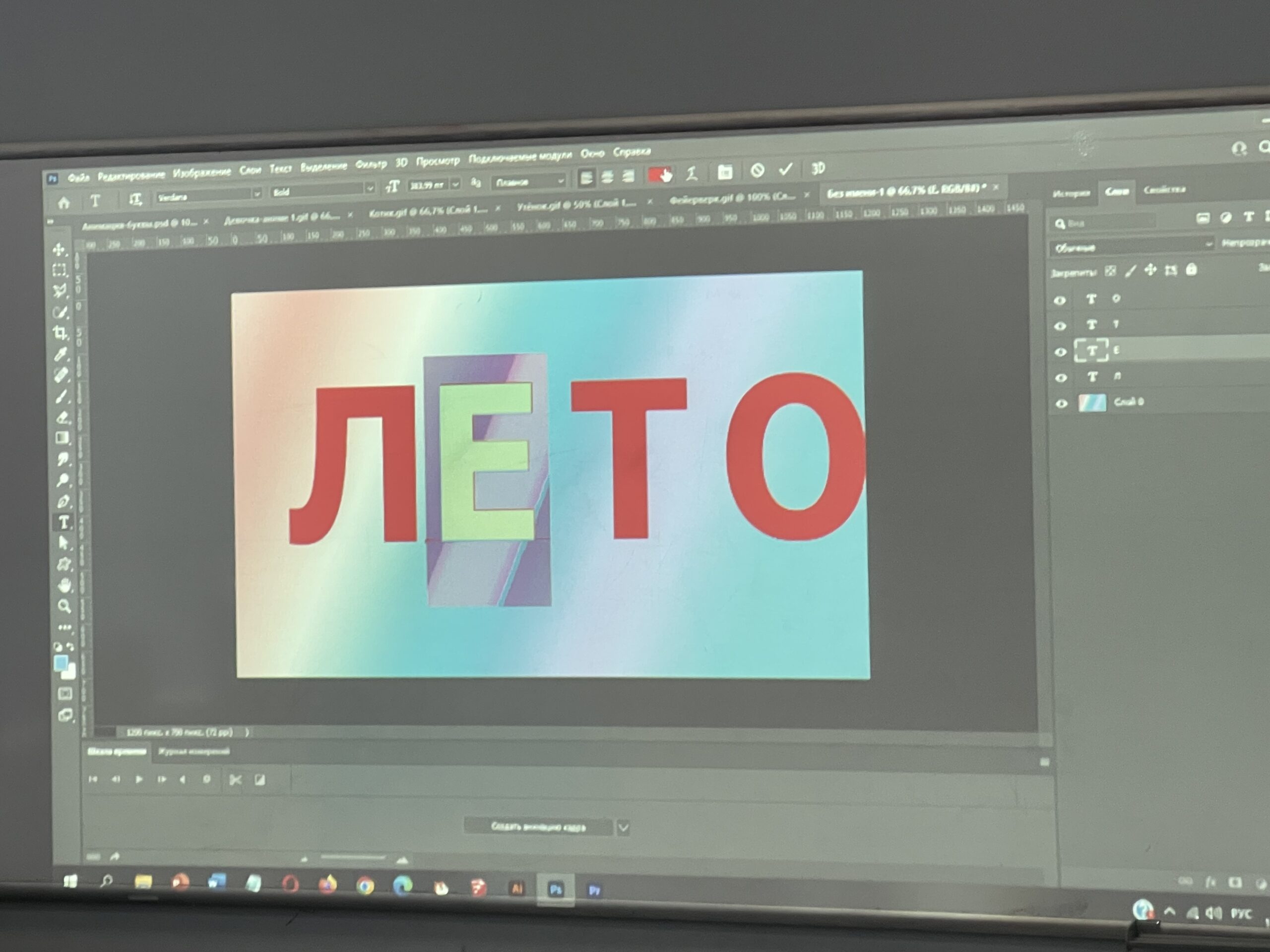
Task: Cancel current text edits
Action: 758,171
